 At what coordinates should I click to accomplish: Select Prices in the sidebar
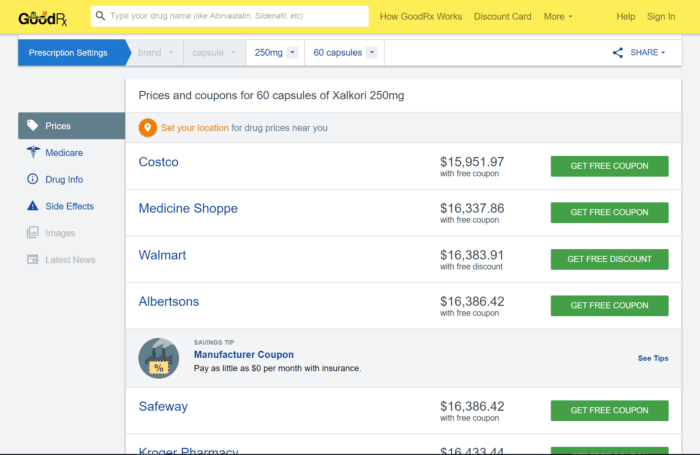coord(71,125)
